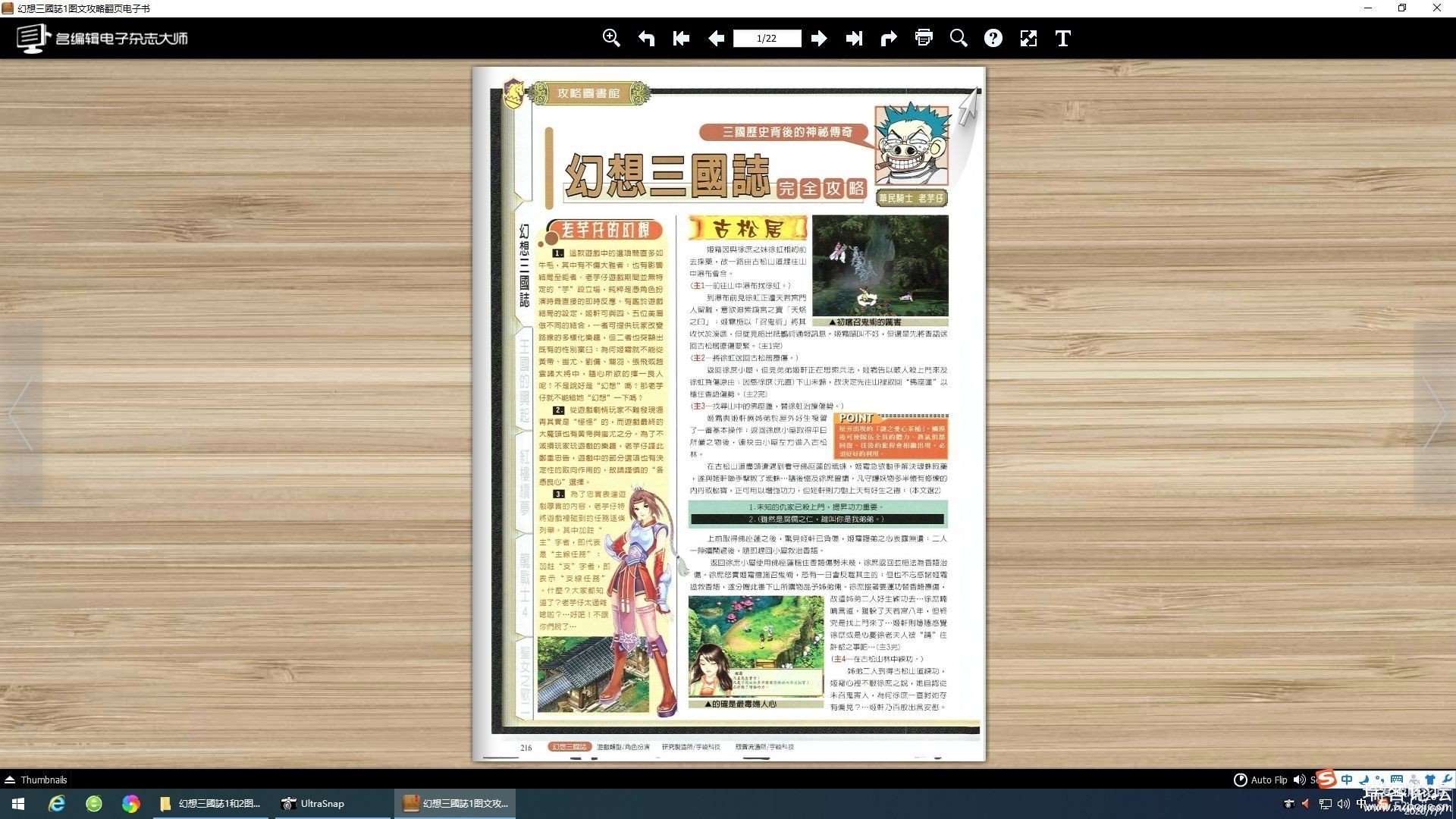This screenshot has height=819, width=1456.
Task: Click the magazine page title 幻想三國誌
Action: (667, 177)
